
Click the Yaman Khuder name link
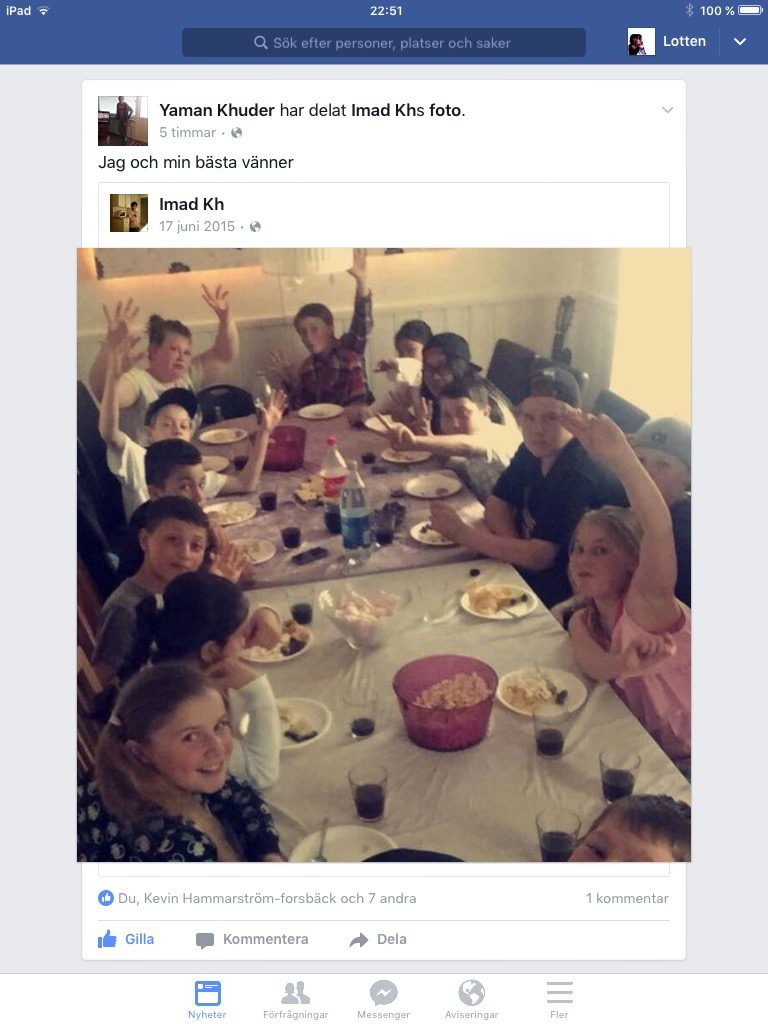click(x=217, y=110)
